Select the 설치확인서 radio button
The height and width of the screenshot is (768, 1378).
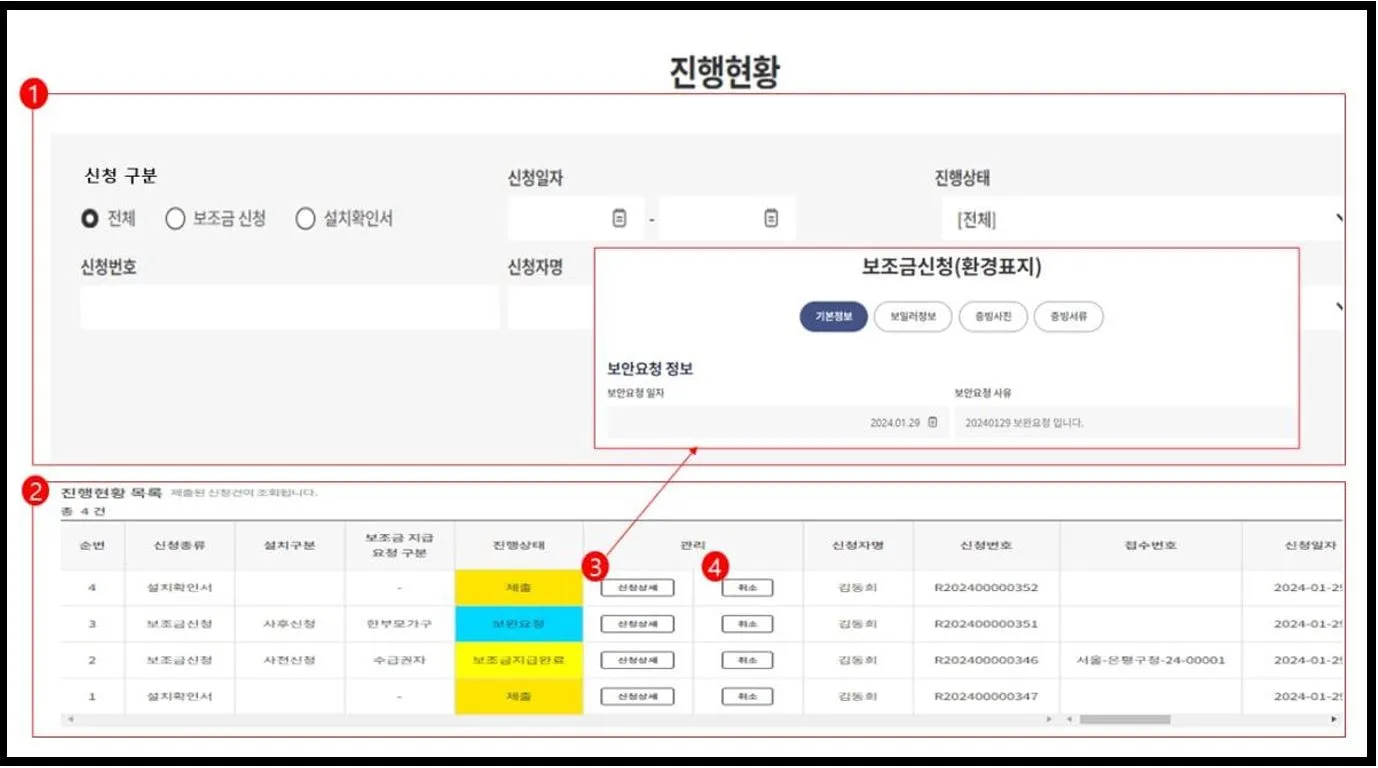point(305,218)
